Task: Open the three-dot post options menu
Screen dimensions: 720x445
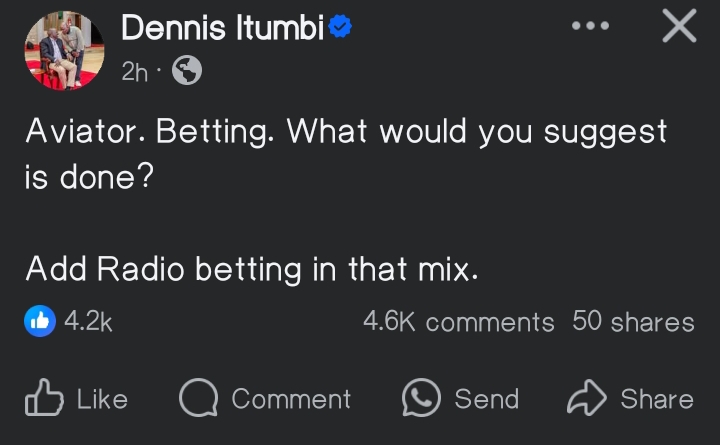Action: coord(590,26)
